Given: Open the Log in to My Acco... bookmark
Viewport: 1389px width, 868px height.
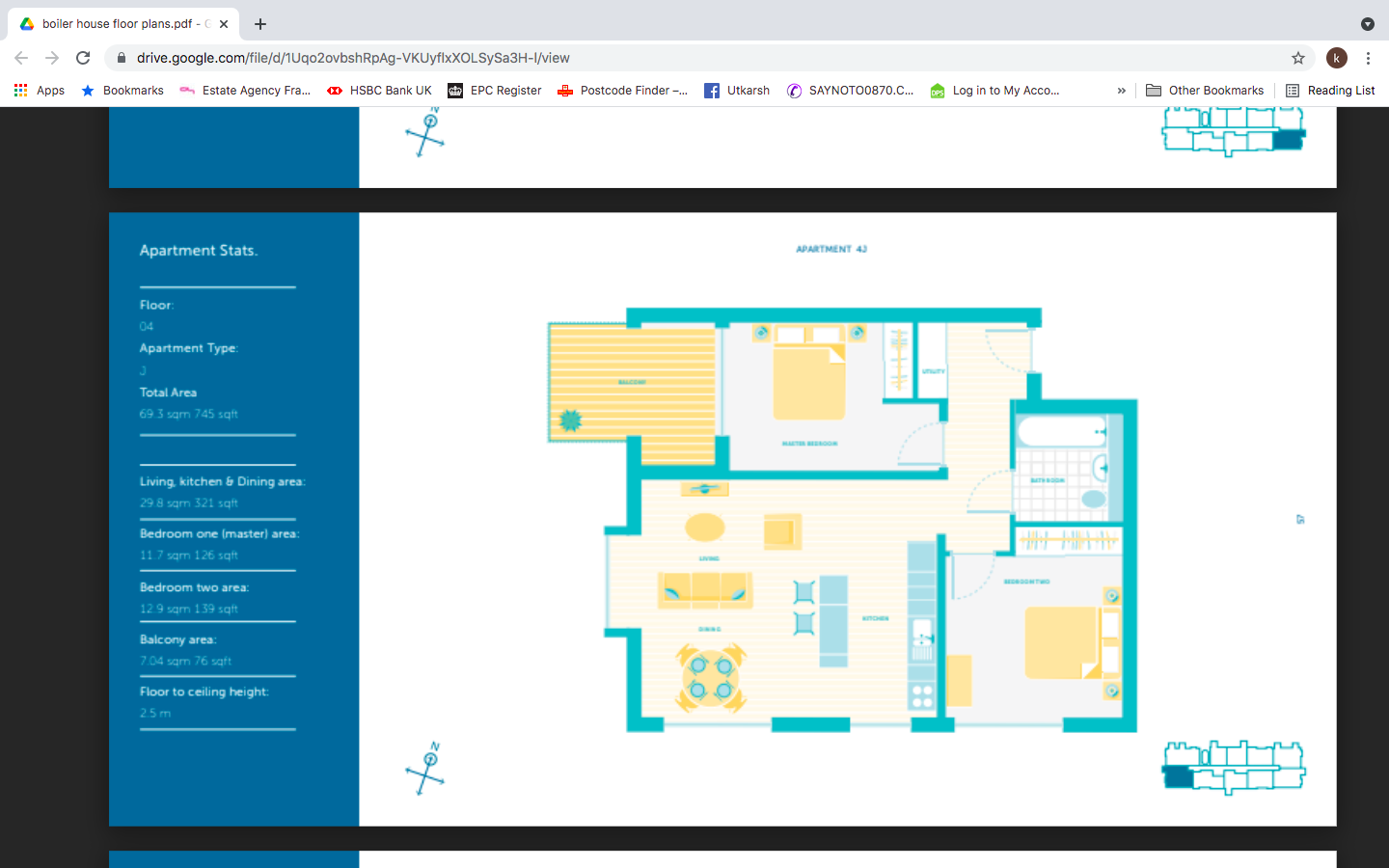Looking at the screenshot, I should pos(994,91).
